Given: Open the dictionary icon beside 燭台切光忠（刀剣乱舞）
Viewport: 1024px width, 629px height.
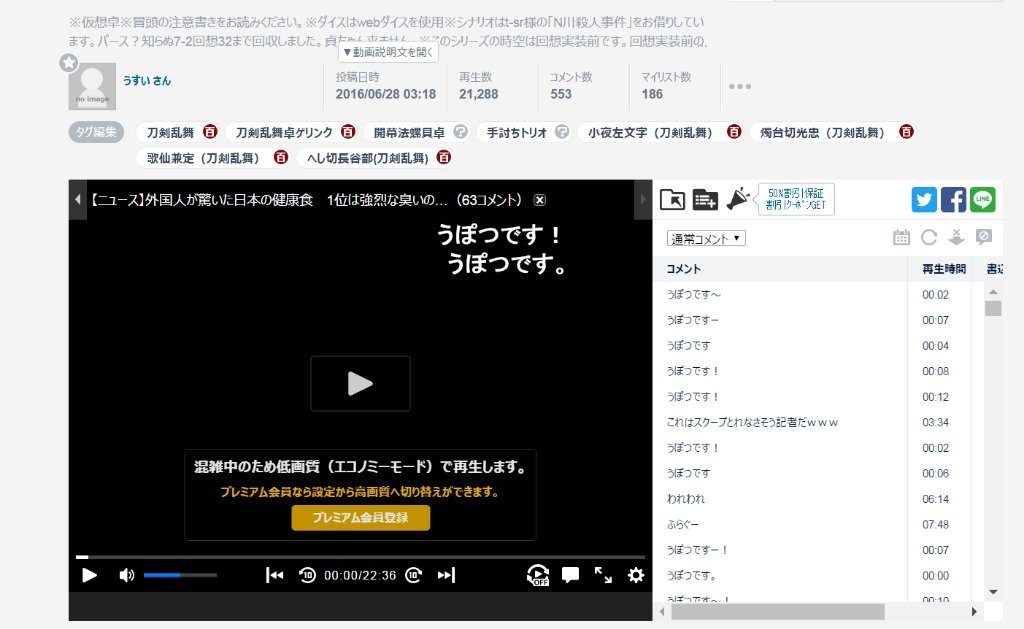Looking at the screenshot, I should [906, 132].
